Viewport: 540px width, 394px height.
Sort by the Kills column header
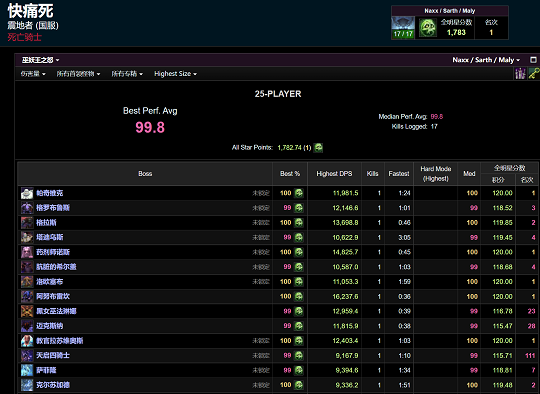click(x=373, y=174)
